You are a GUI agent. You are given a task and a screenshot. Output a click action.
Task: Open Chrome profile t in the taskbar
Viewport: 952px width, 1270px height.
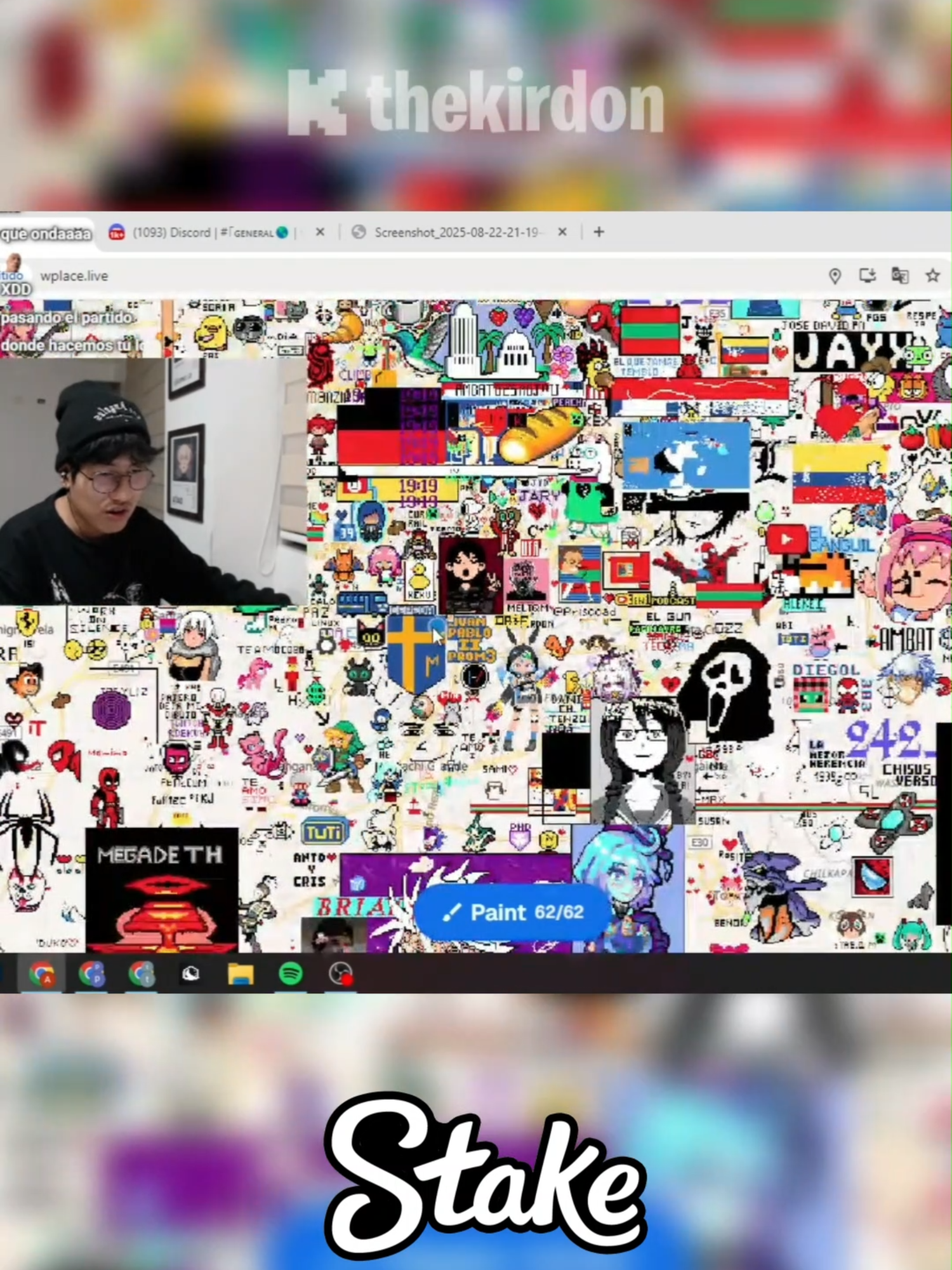tap(141, 973)
